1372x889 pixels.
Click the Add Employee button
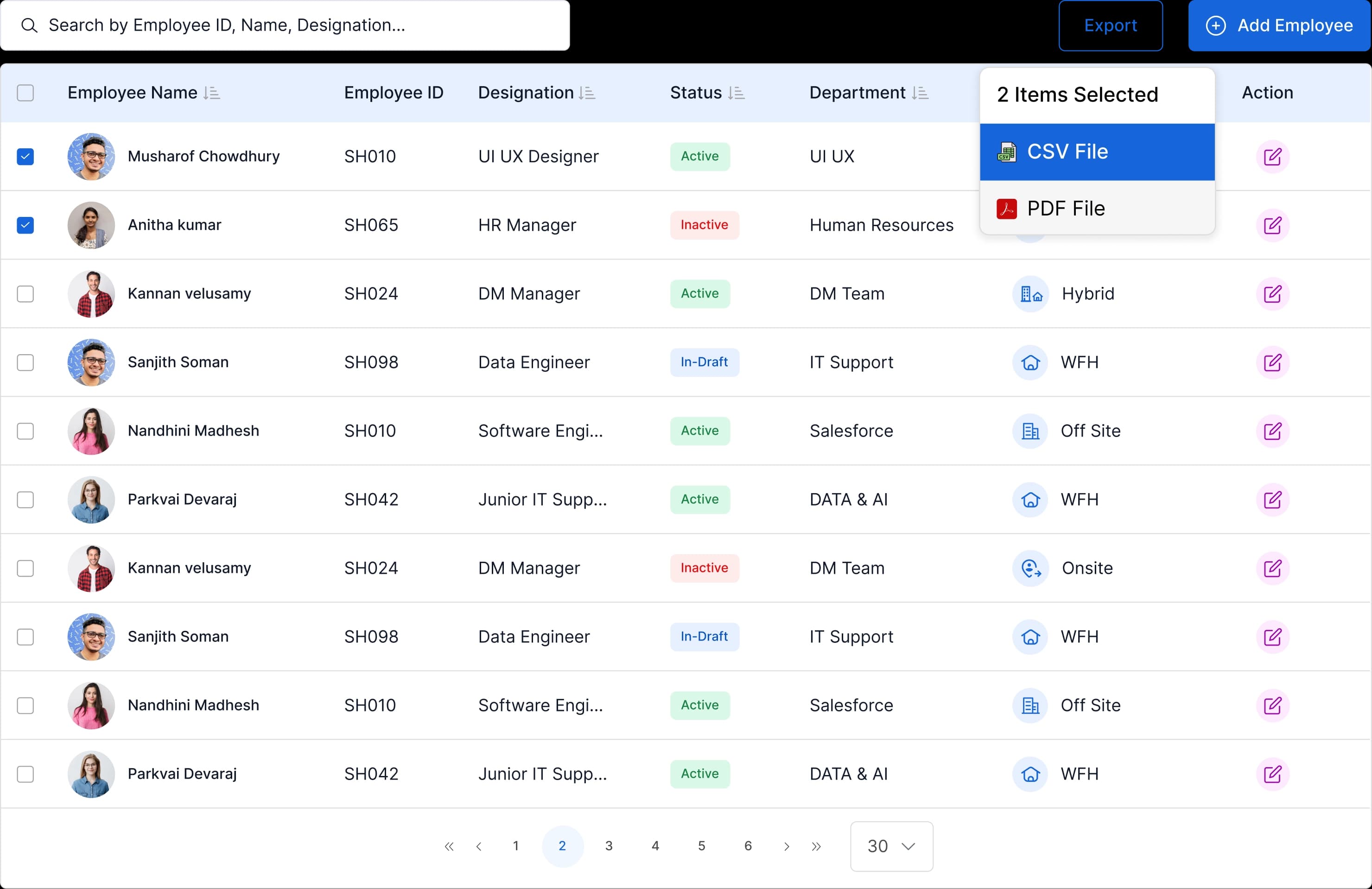point(1279,25)
